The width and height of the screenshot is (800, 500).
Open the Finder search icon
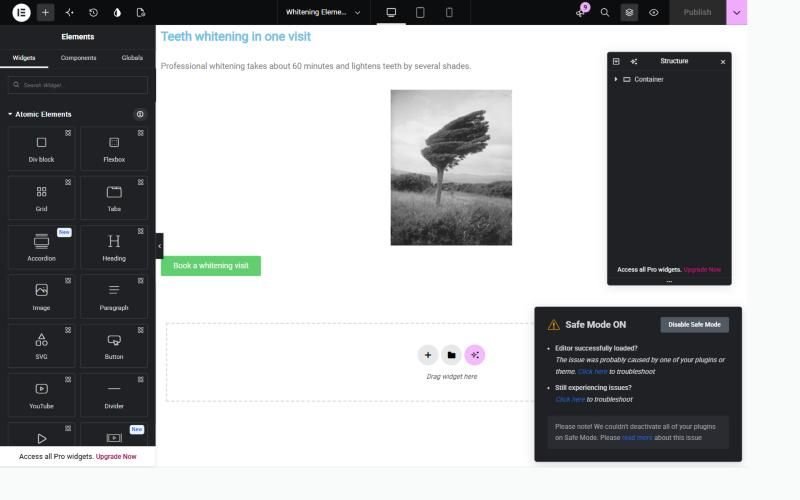tap(605, 12)
